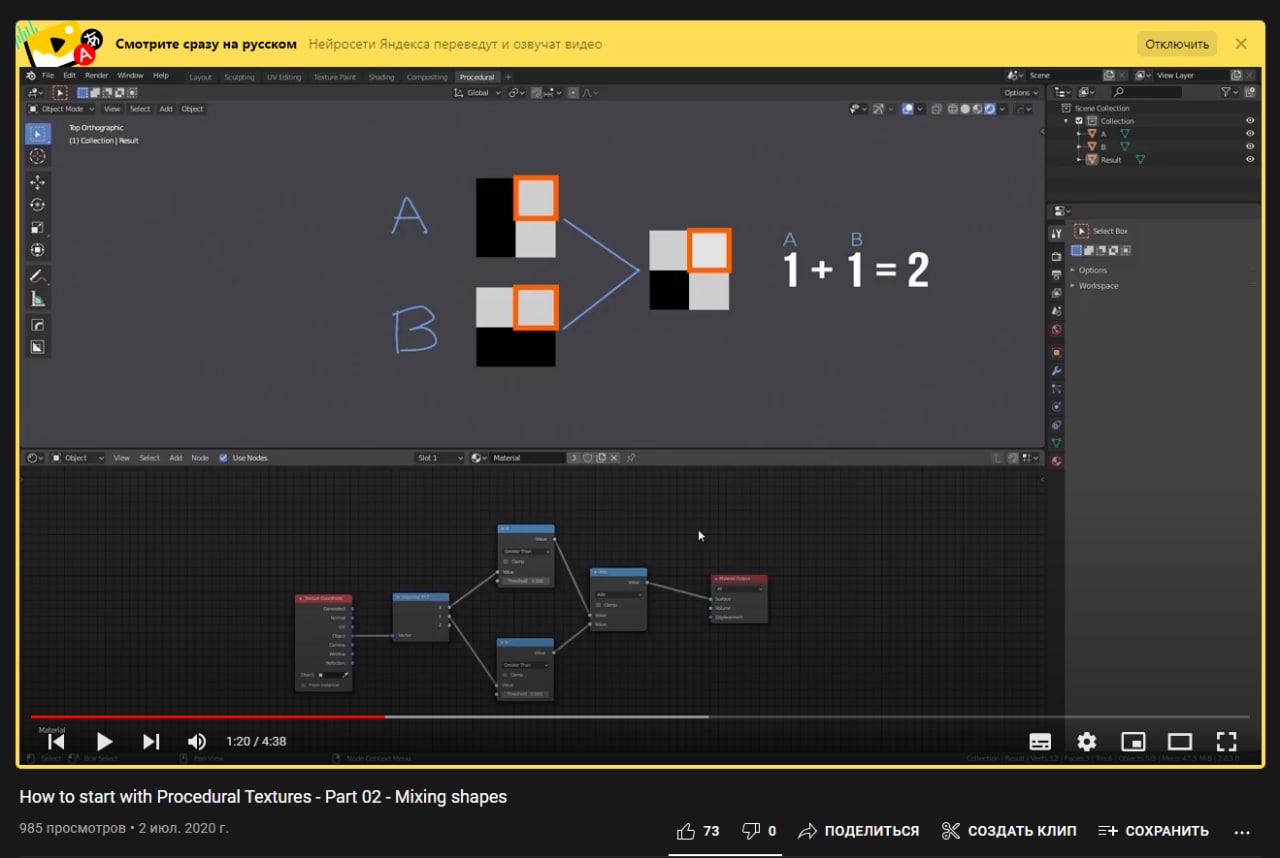
Task: Open the Material properties tab
Action: (1056, 461)
